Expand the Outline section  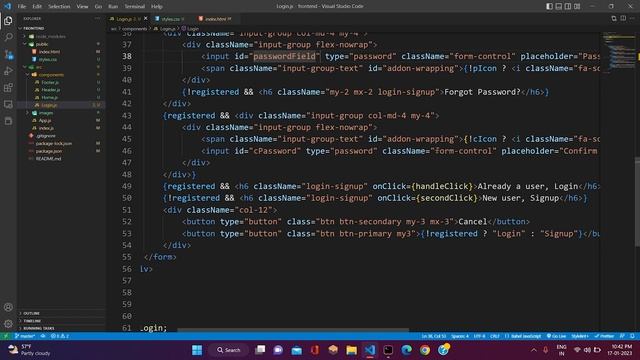[x=31, y=313]
